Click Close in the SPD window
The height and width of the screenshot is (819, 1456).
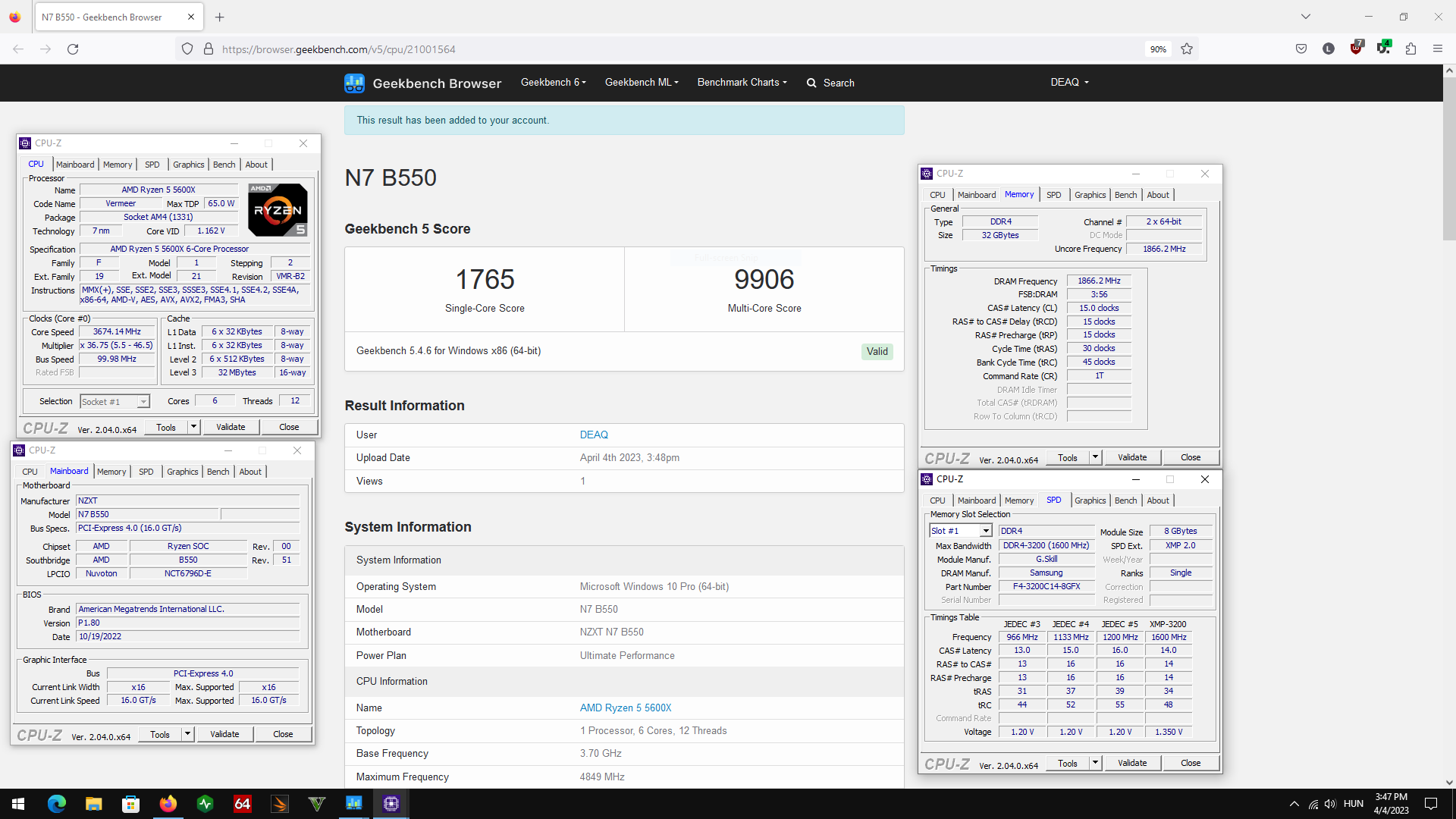point(1191,763)
